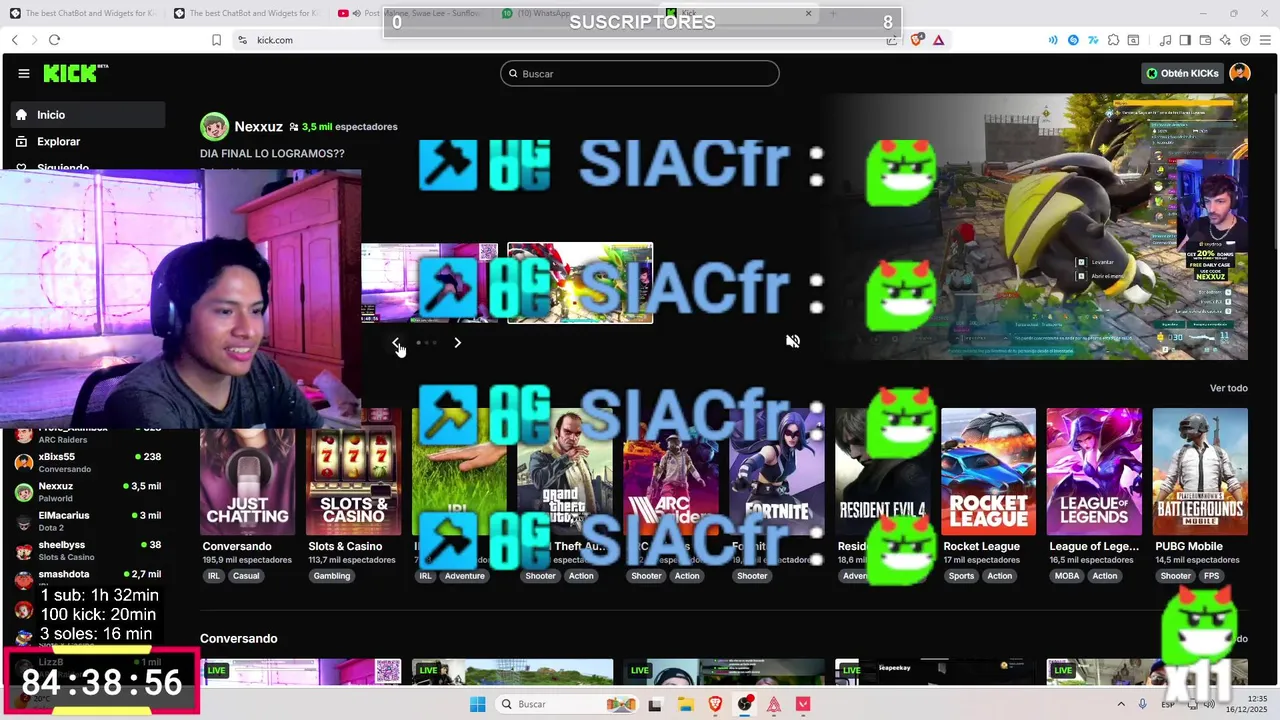The width and height of the screenshot is (1280, 720).
Task: Select the second carousel stream thumbnail
Action: tap(580, 283)
